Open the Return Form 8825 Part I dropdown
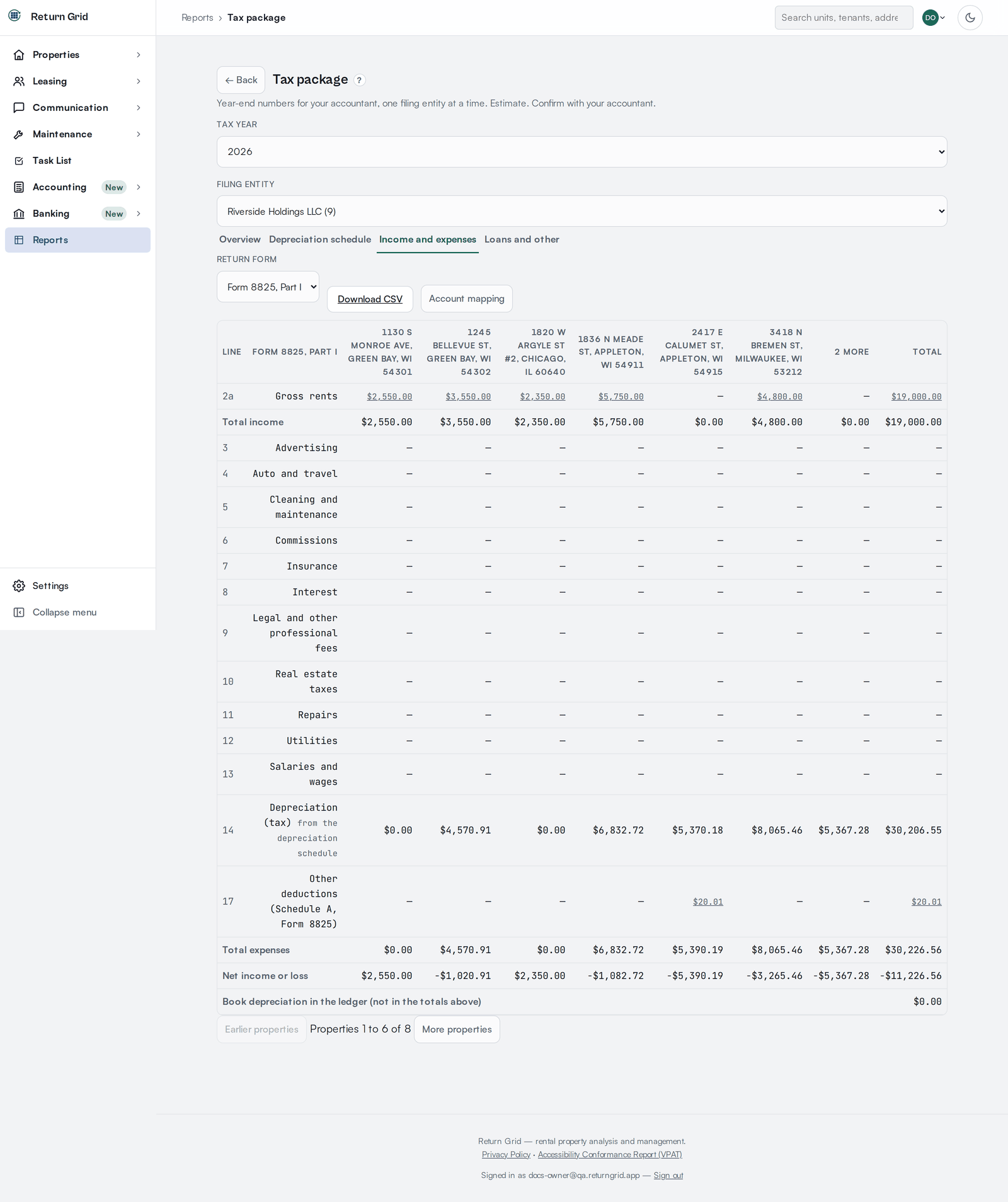 (x=268, y=287)
